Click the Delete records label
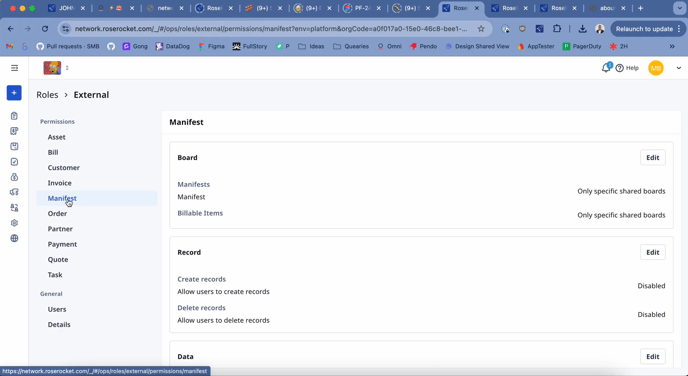 click(201, 308)
